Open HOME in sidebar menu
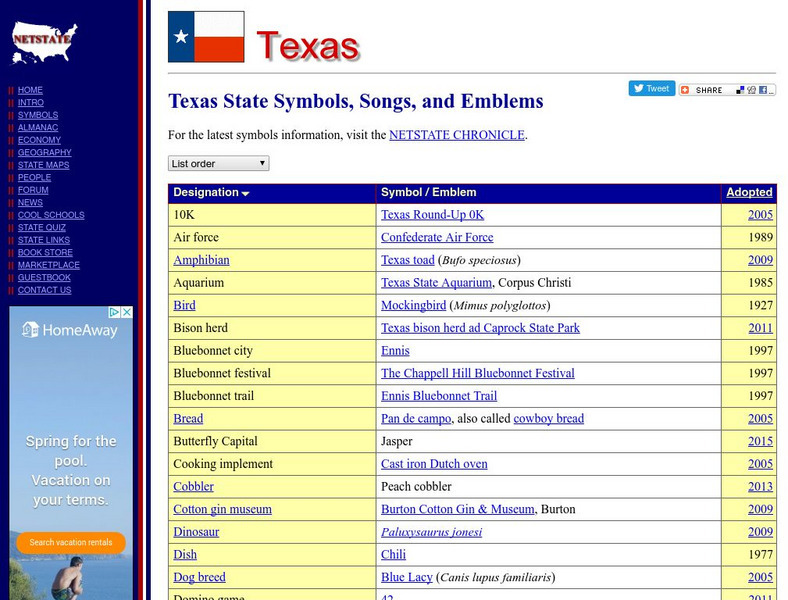The width and height of the screenshot is (788, 600). [30, 90]
